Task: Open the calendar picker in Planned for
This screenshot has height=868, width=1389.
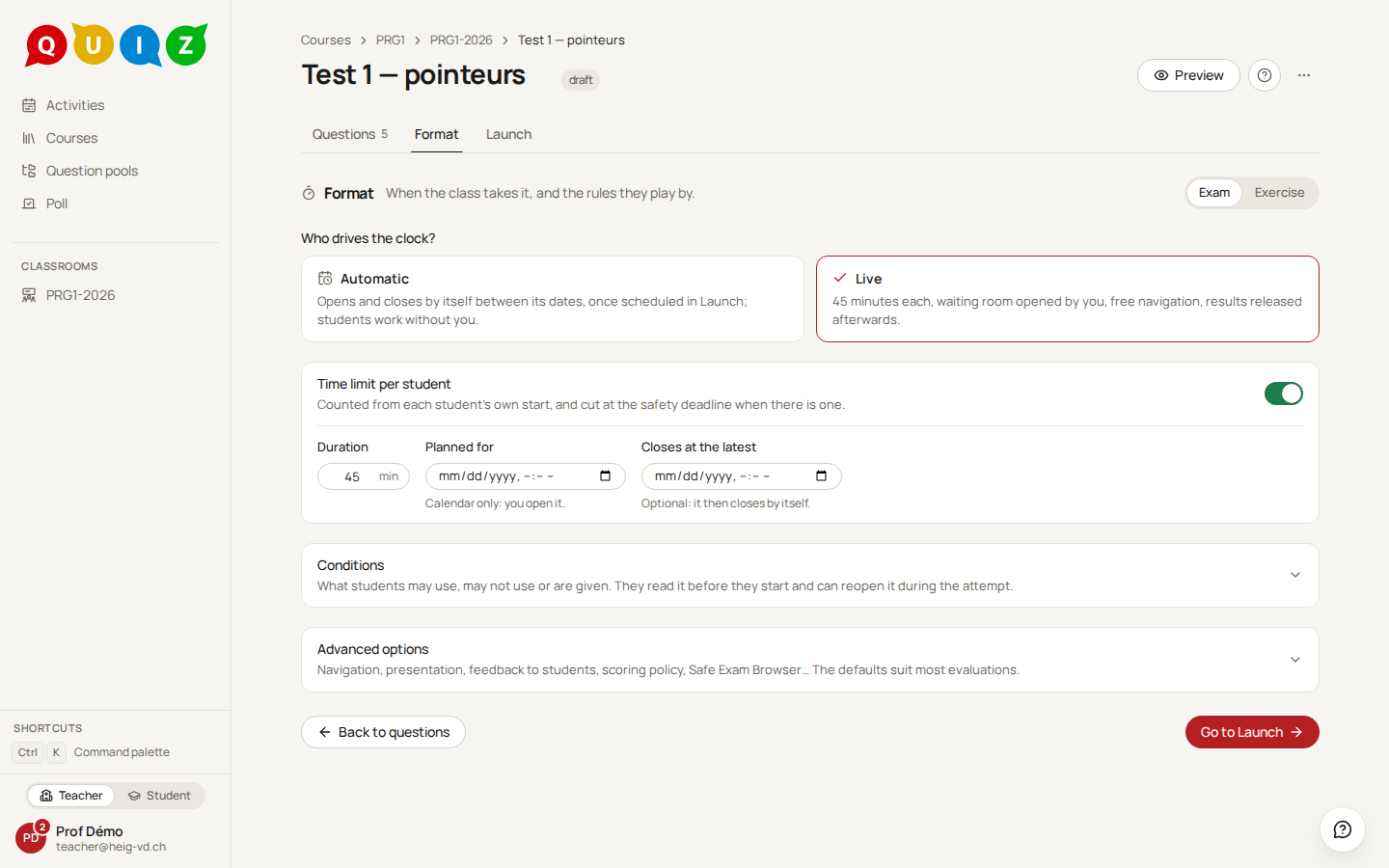Action: point(605,476)
